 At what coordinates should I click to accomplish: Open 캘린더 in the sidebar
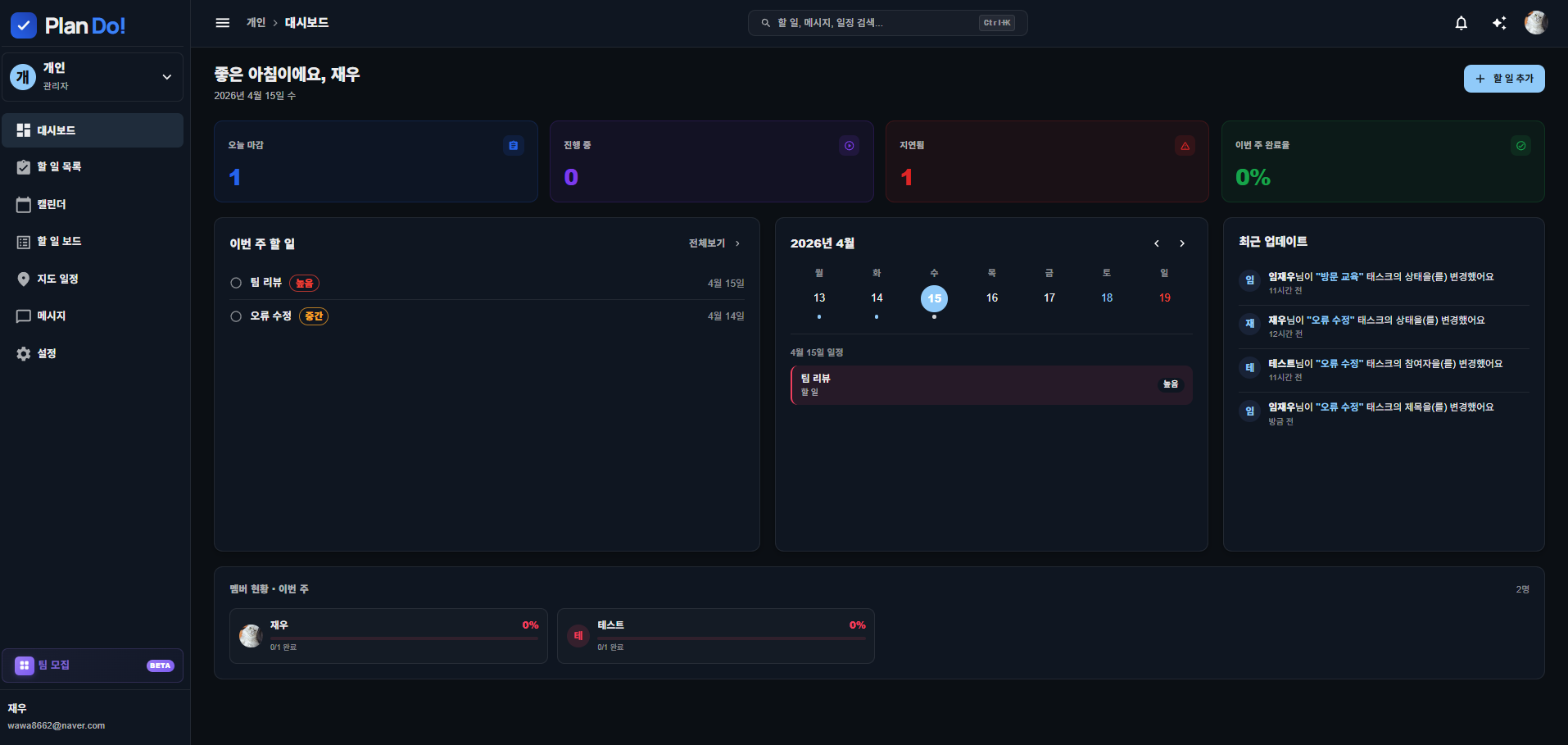(51, 204)
